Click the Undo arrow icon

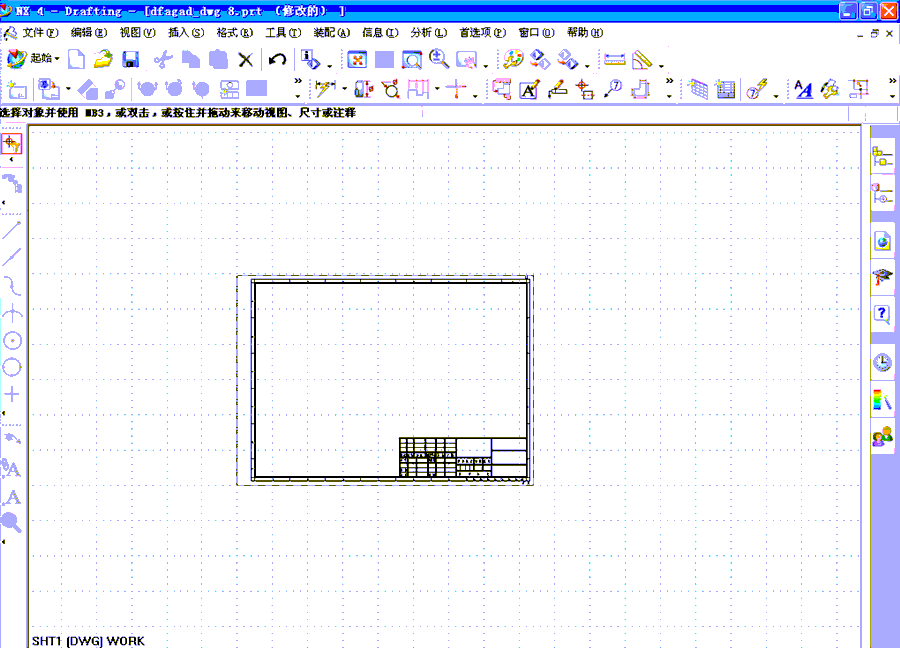(x=278, y=59)
